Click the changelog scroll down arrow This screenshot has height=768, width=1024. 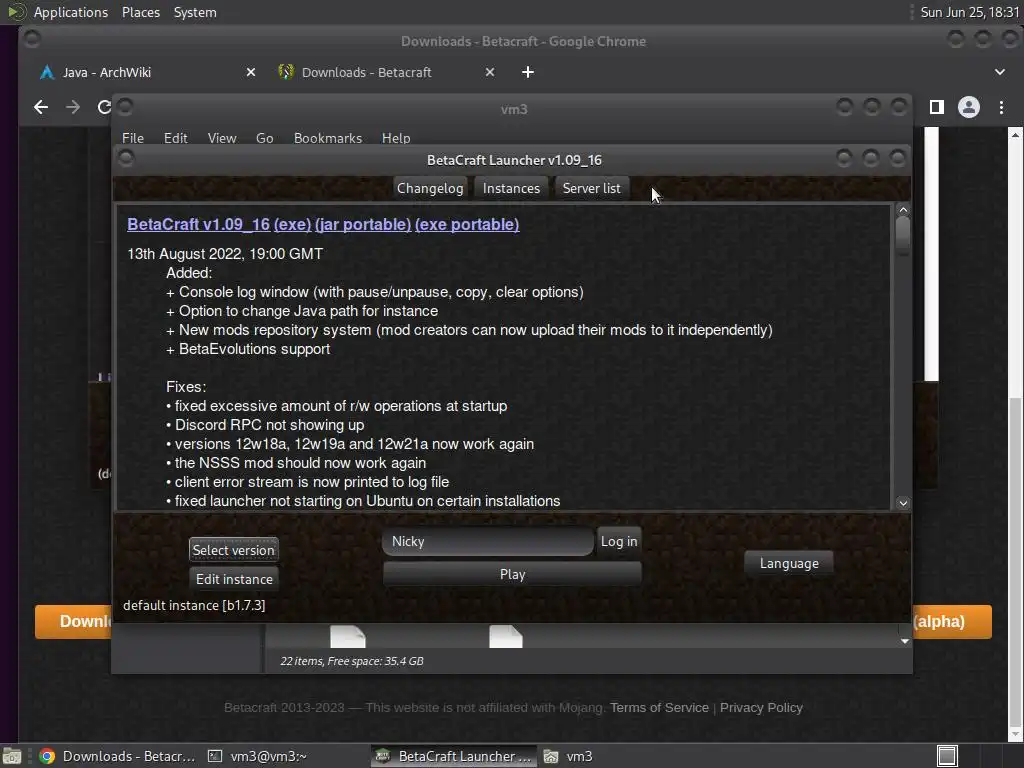903,503
